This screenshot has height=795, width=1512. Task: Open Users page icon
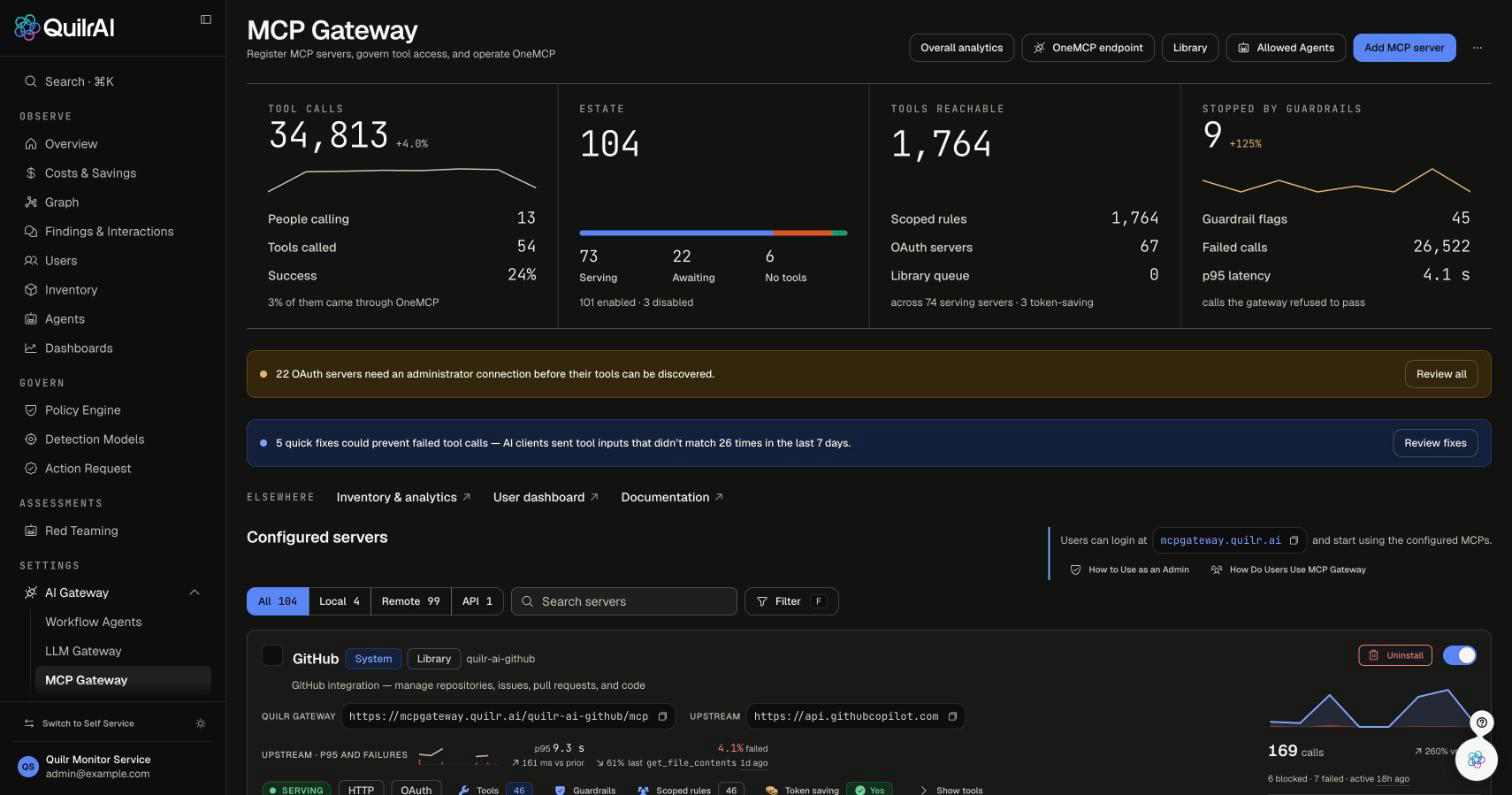31,260
